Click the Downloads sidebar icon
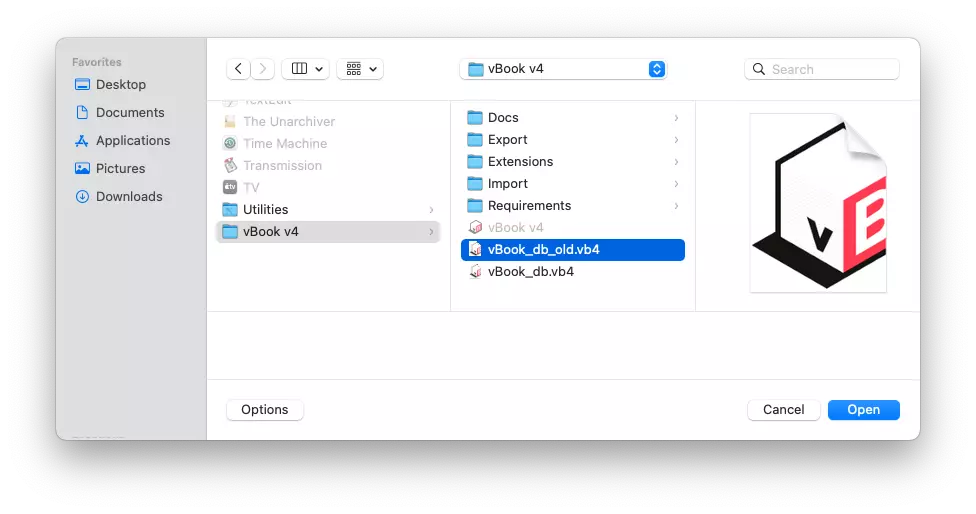This screenshot has width=976, height=514. (x=82, y=197)
